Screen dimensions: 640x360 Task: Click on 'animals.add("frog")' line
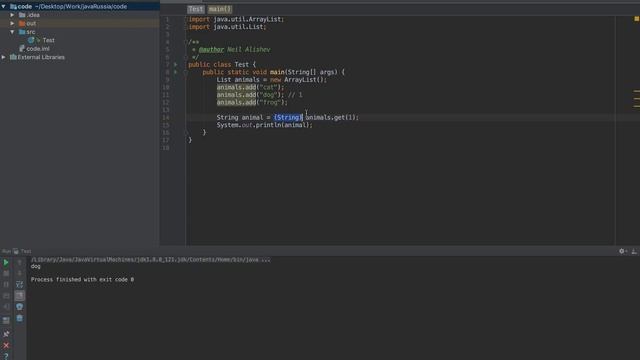(x=252, y=102)
